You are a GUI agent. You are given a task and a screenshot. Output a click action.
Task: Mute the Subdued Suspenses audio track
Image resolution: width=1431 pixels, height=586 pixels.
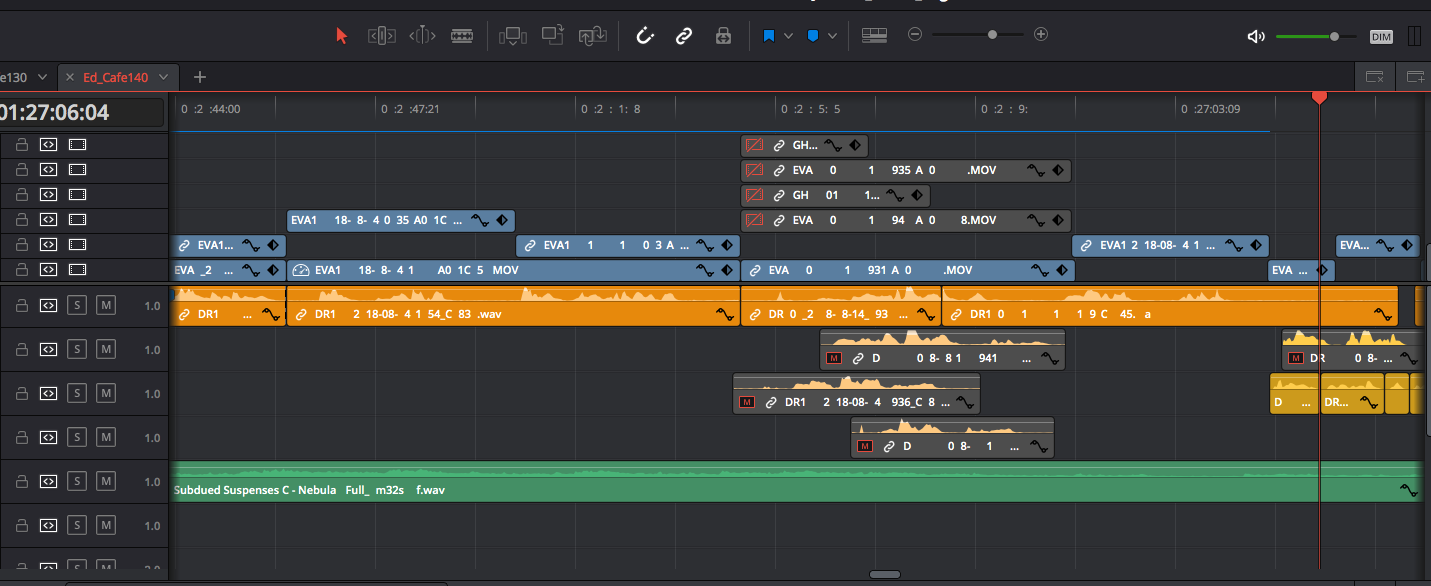pos(105,482)
